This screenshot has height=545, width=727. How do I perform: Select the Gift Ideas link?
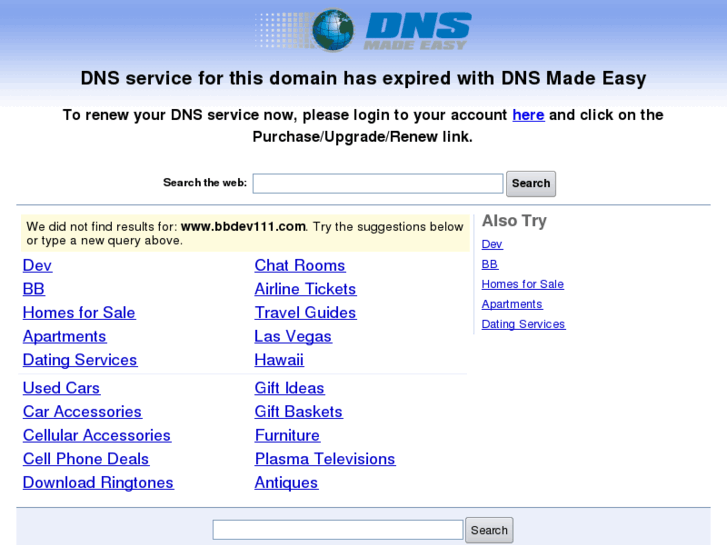[289, 388]
